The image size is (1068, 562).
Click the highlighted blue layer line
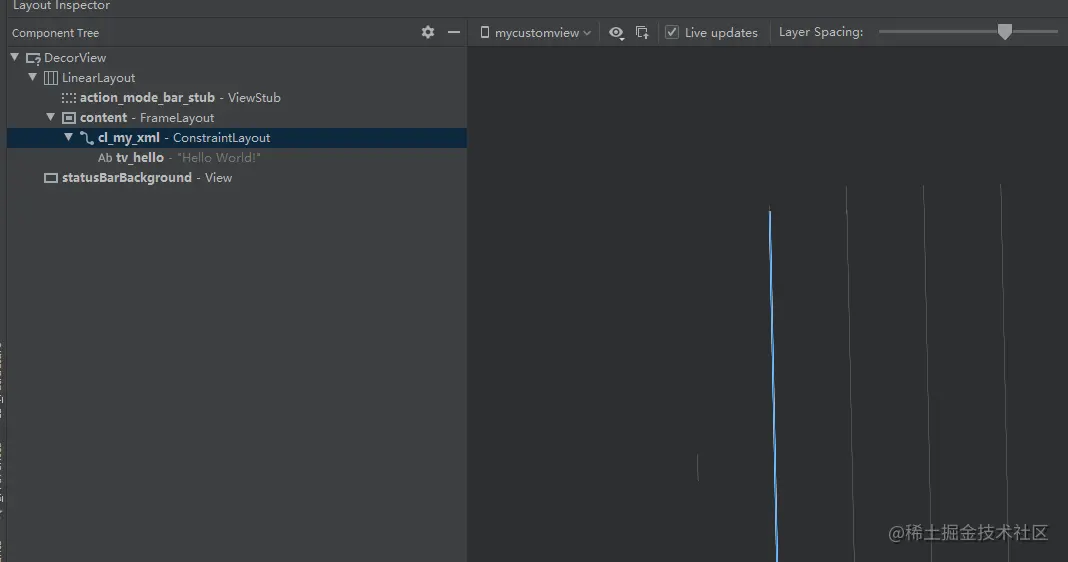(x=773, y=385)
